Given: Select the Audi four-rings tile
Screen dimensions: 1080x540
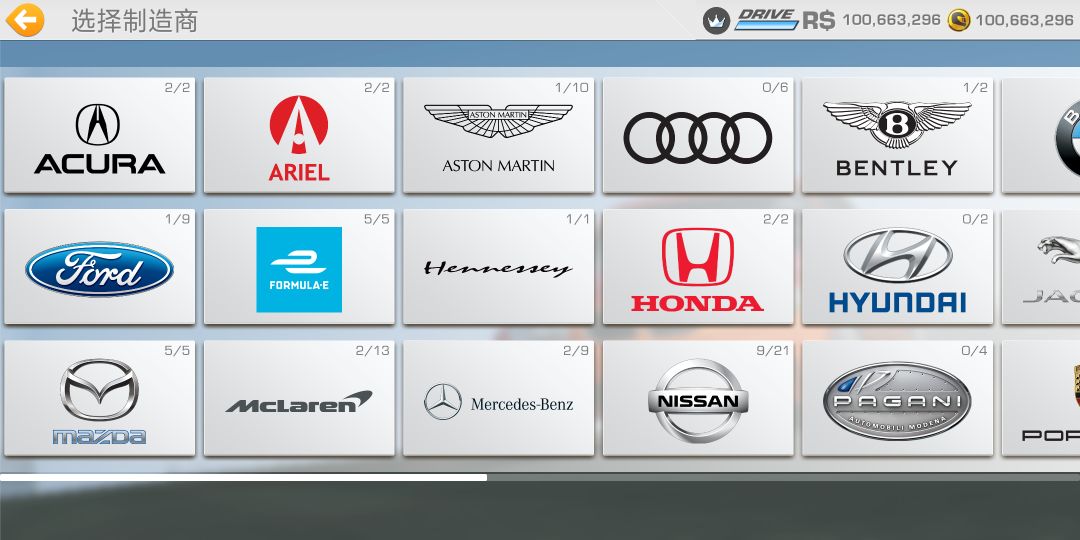Looking at the screenshot, I should tap(698, 135).
